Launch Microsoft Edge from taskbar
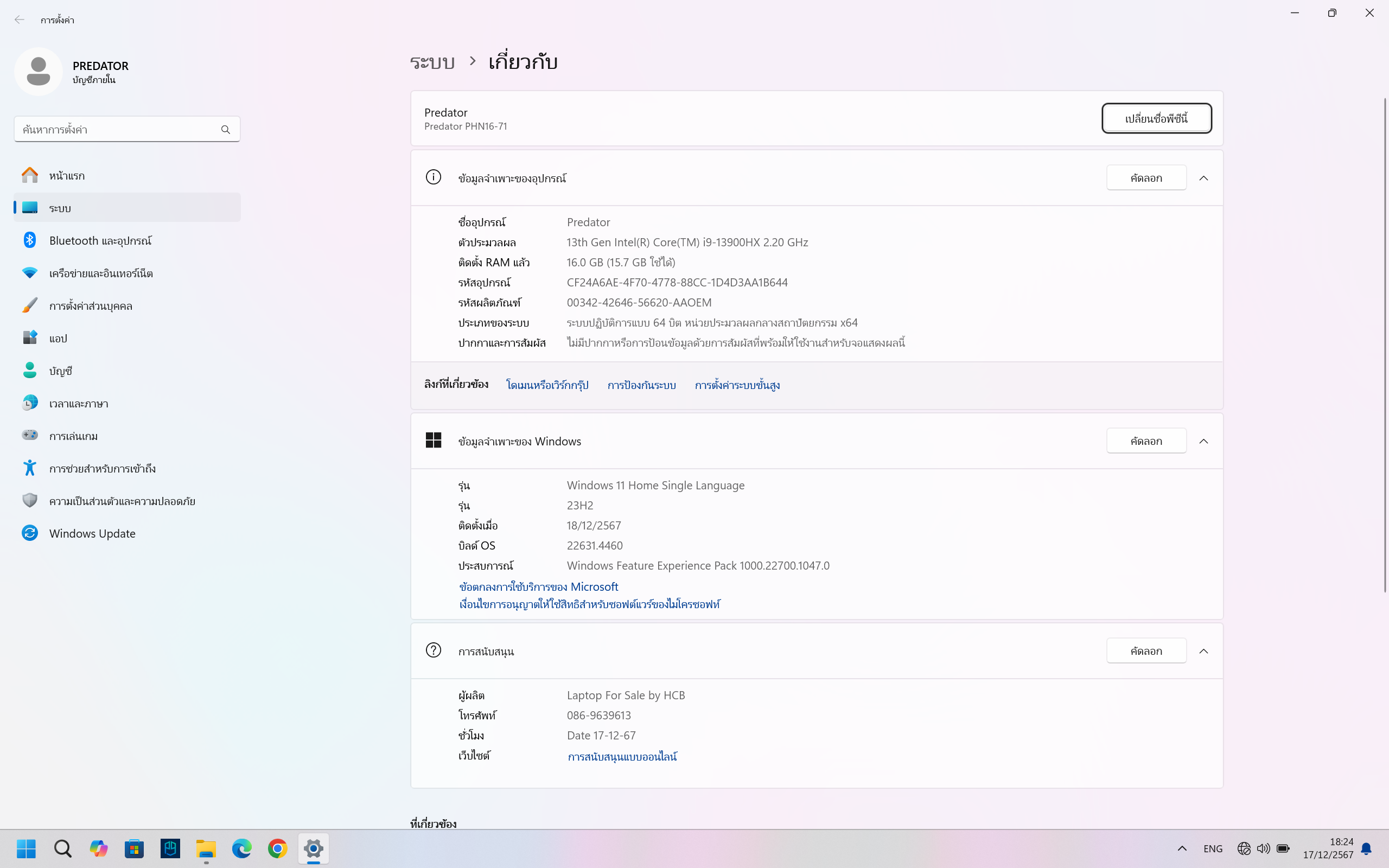Image resolution: width=1389 pixels, height=868 pixels. pyautogui.click(x=241, y=848)
